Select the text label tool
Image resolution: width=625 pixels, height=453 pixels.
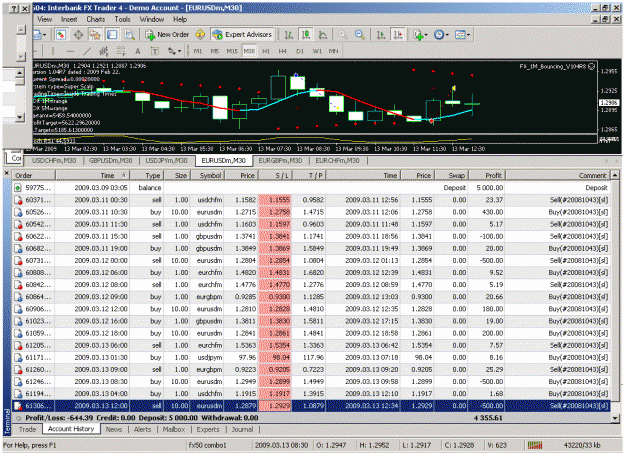coord(155,51)
